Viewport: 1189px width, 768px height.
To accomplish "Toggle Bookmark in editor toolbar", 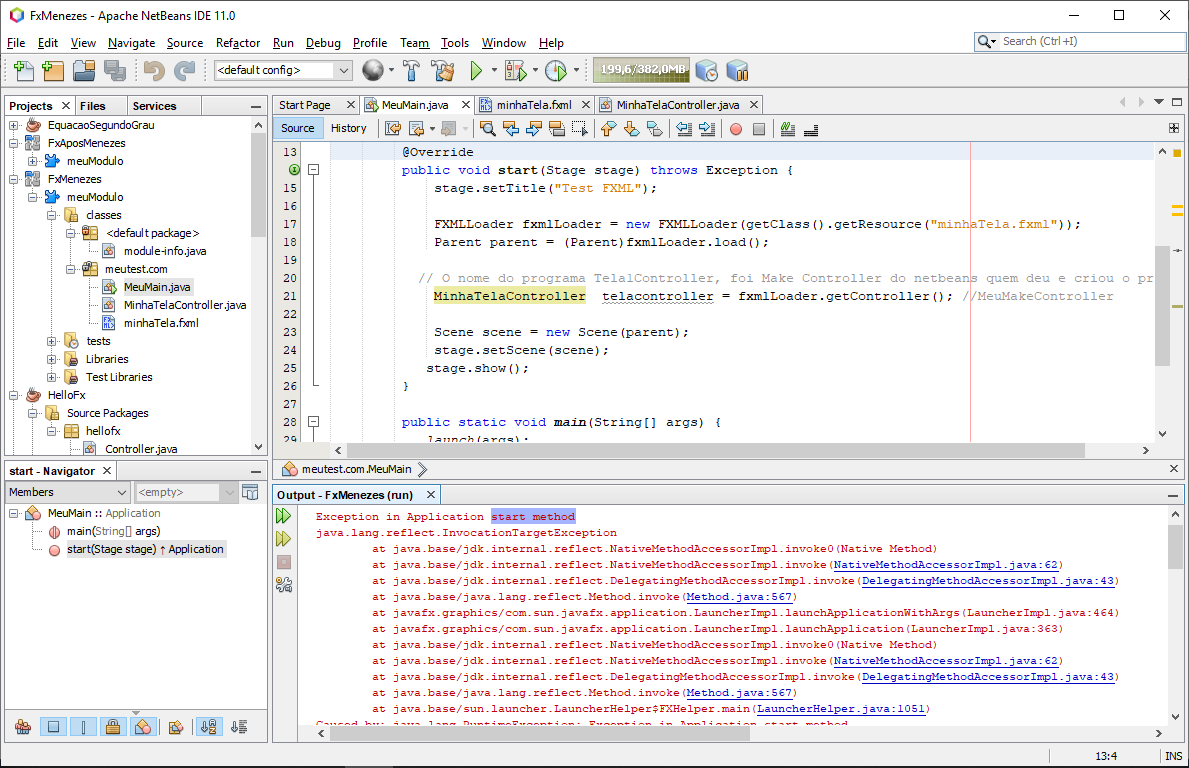I will 654,129.
